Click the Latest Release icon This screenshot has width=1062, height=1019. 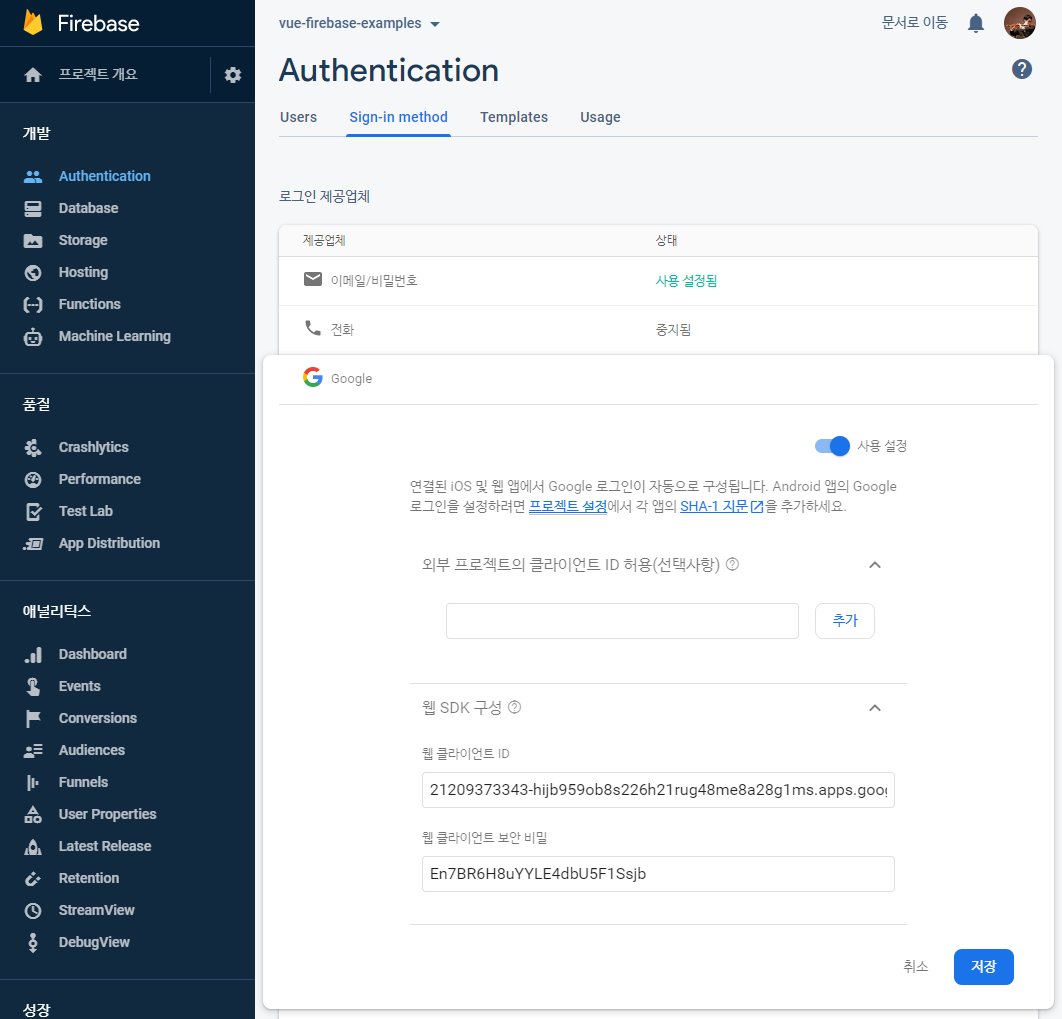point(33,846)
